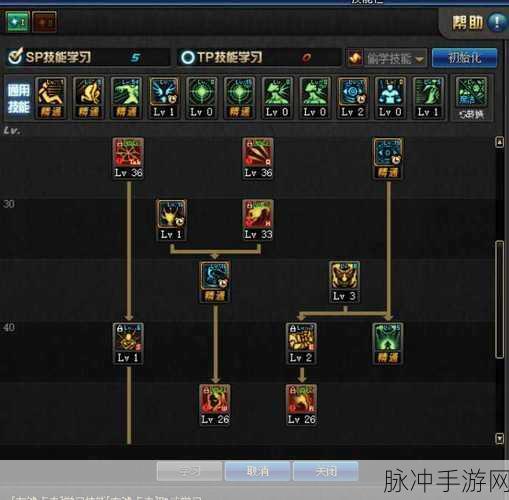Click the orange swirl icon beside 偷学技能
The image size is (509, 500).
pyautogui.click(x=354, y=58)
